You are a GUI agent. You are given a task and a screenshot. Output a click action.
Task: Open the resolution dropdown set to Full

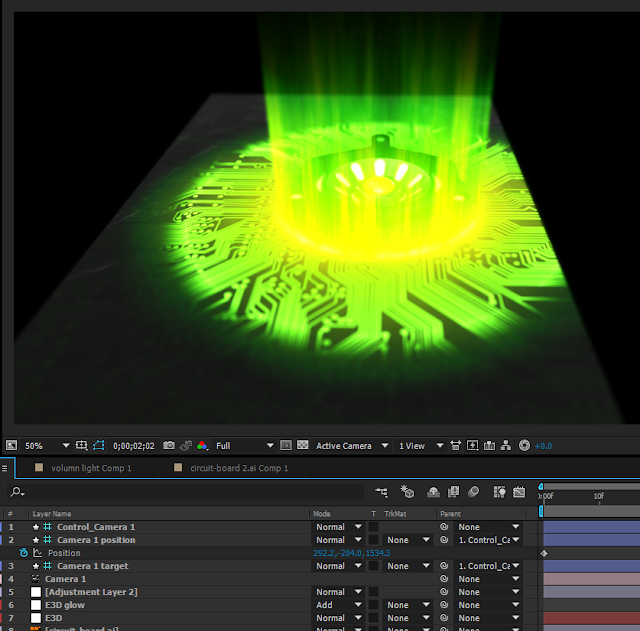244,446
